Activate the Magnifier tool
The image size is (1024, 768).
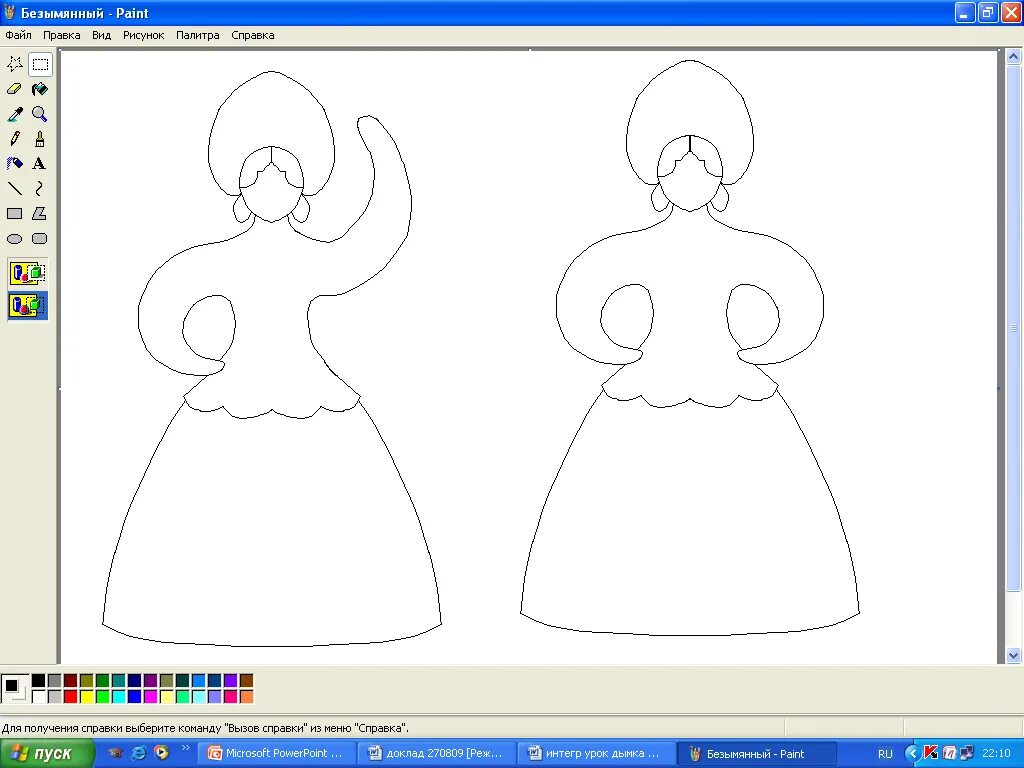(x=40, y=114)
